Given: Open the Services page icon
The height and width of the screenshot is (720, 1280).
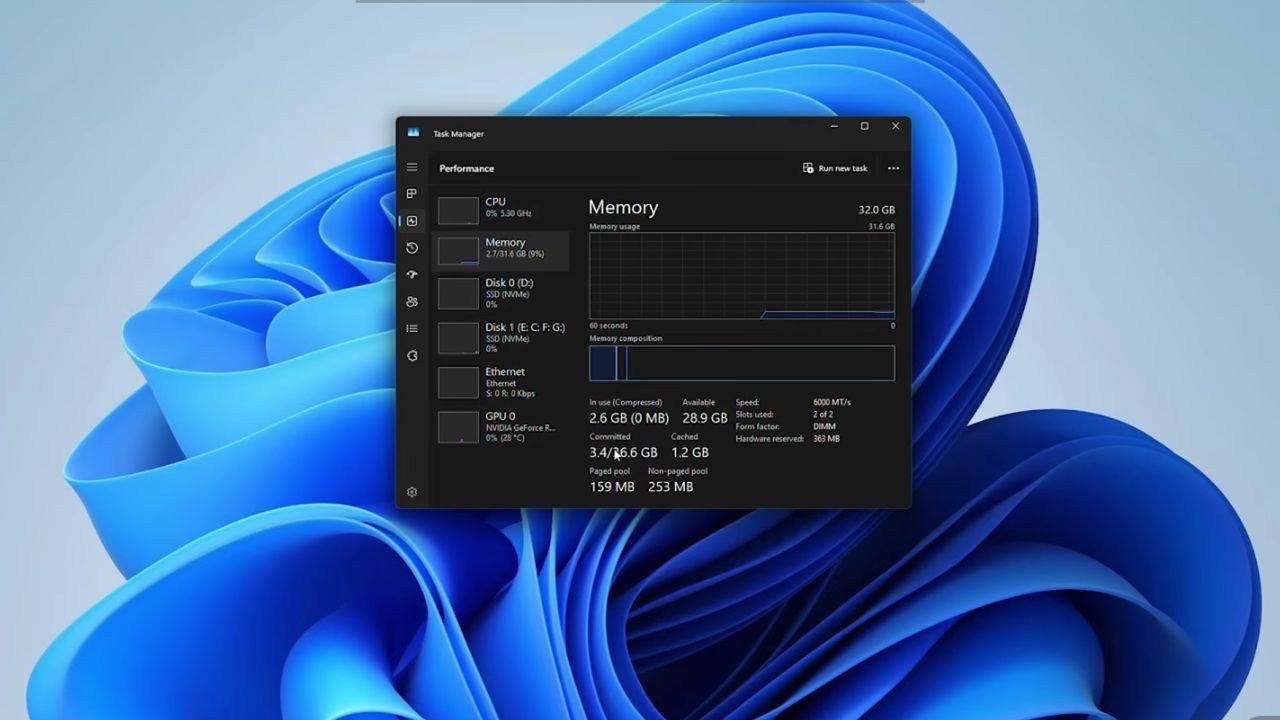Looking at the screenshot, I should point(412,355).
